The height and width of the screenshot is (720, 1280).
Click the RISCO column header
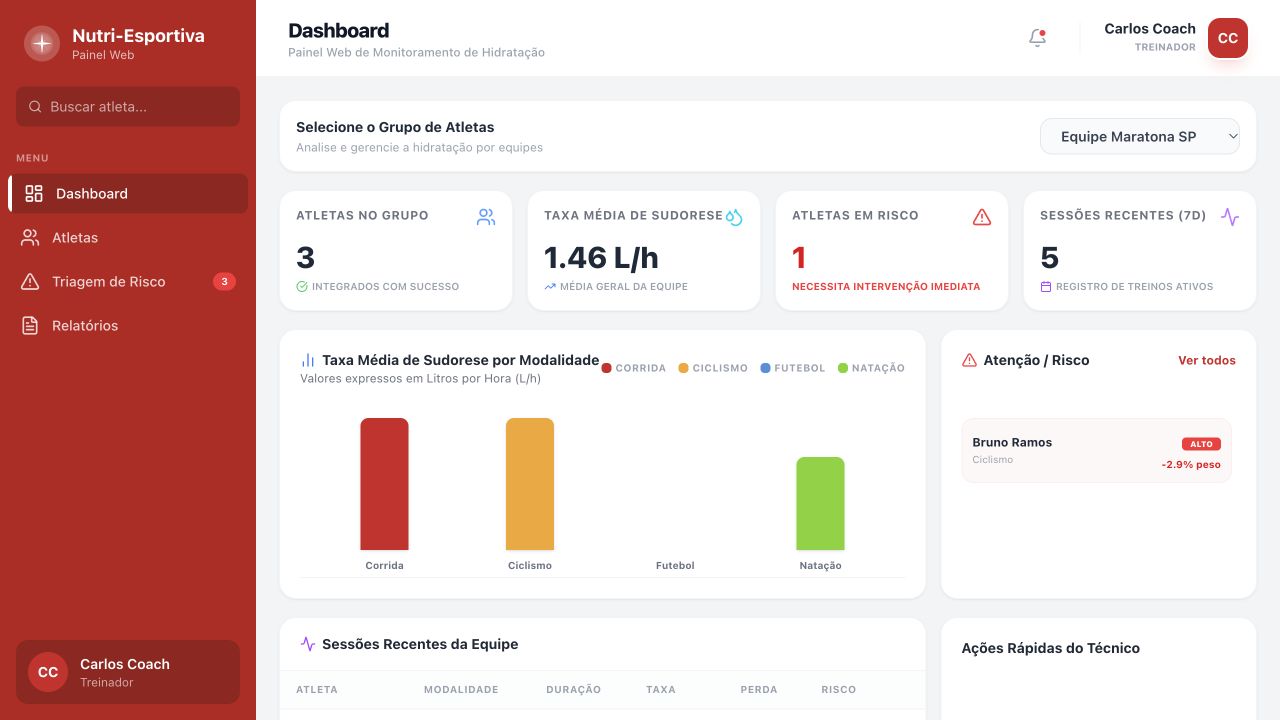(x=839, y=689)
